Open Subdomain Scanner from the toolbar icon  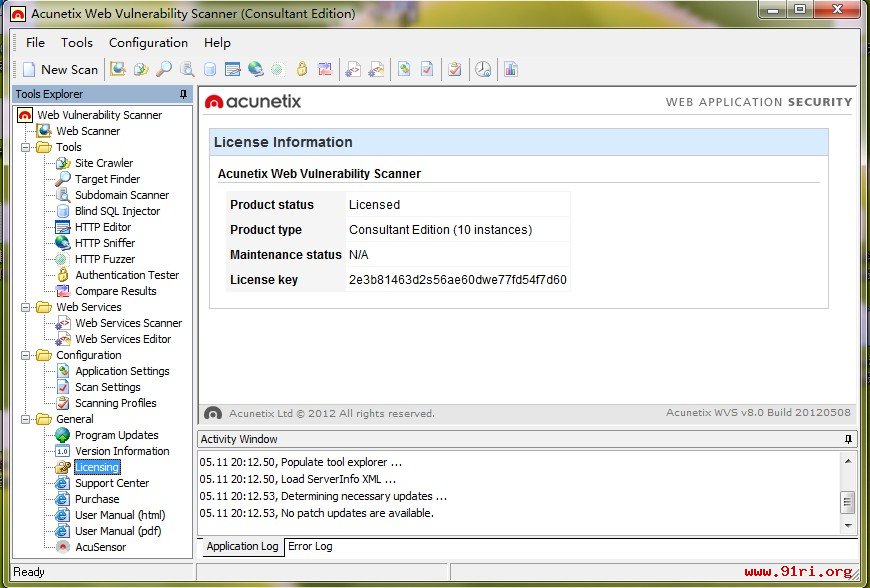coord(188,69)
